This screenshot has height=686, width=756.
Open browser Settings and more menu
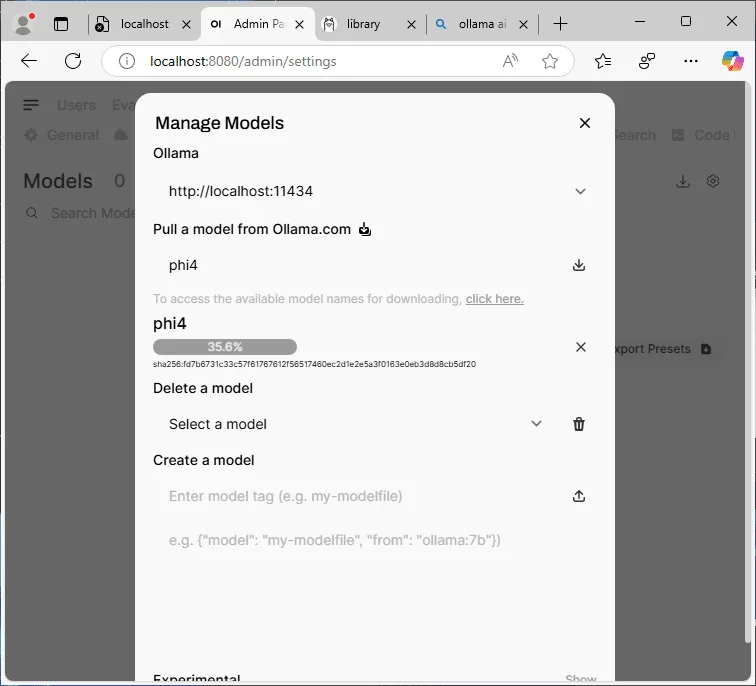(x=690, y=61)
